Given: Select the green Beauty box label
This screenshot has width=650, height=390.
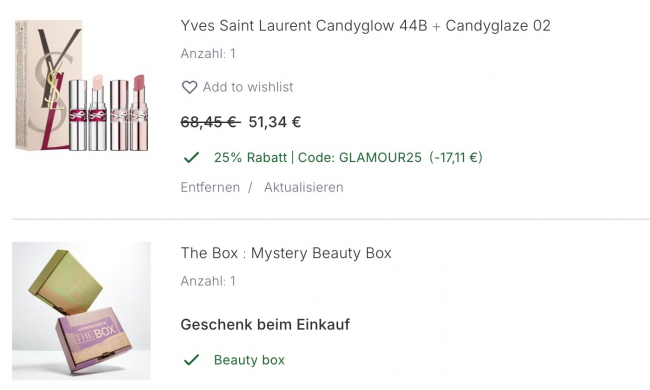Looking at the screenshot, I should click(x=249, y=360).
